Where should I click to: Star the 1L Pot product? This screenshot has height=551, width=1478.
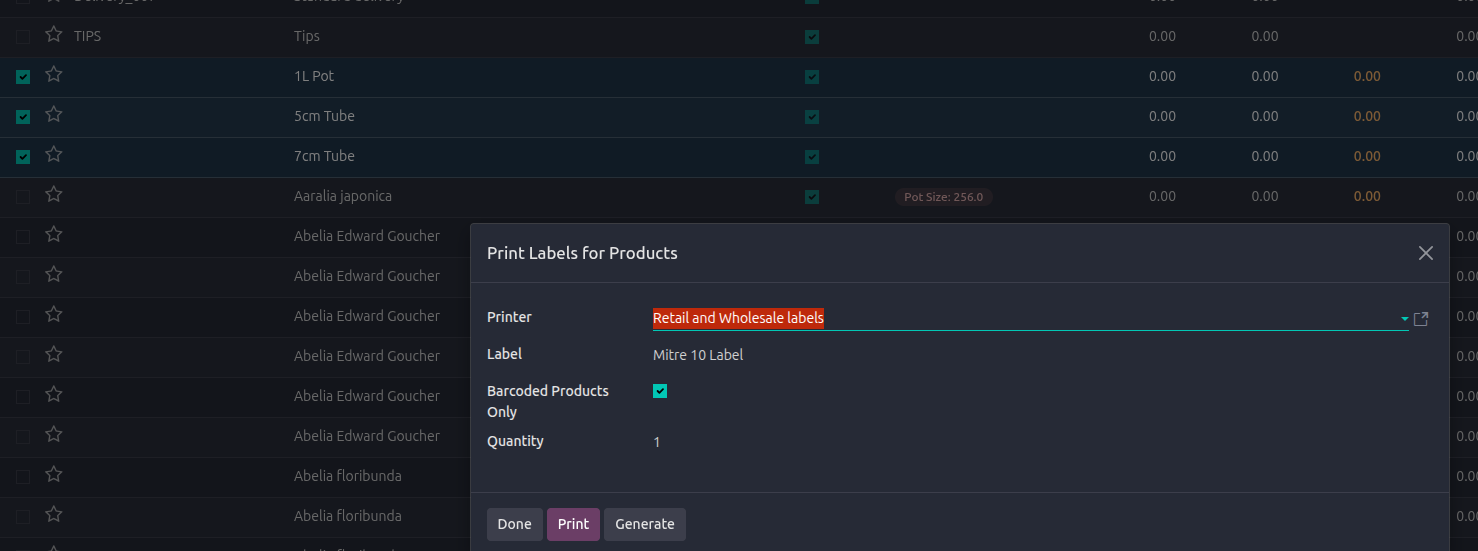pyautogui.click(x=54, y=75)
